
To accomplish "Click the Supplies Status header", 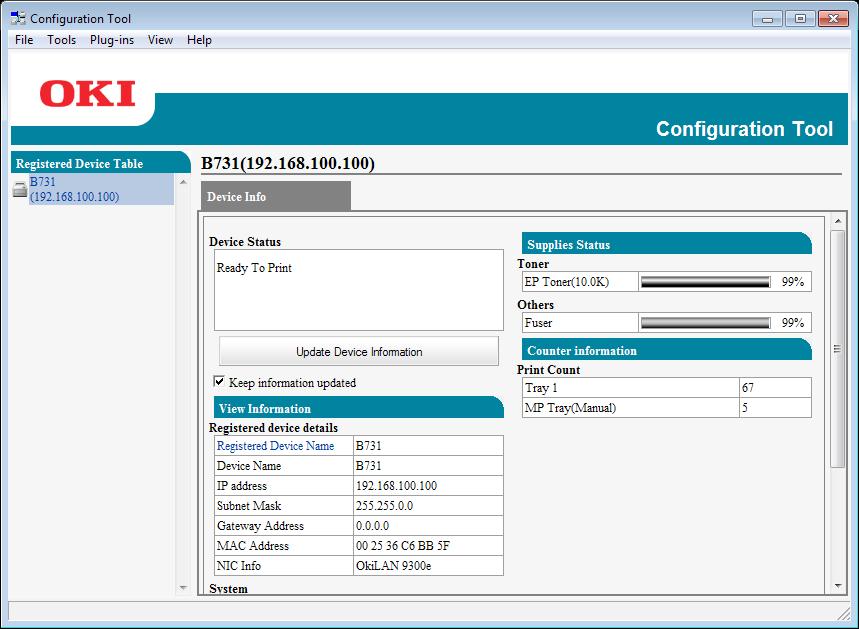I will click(x=667, y=244).
